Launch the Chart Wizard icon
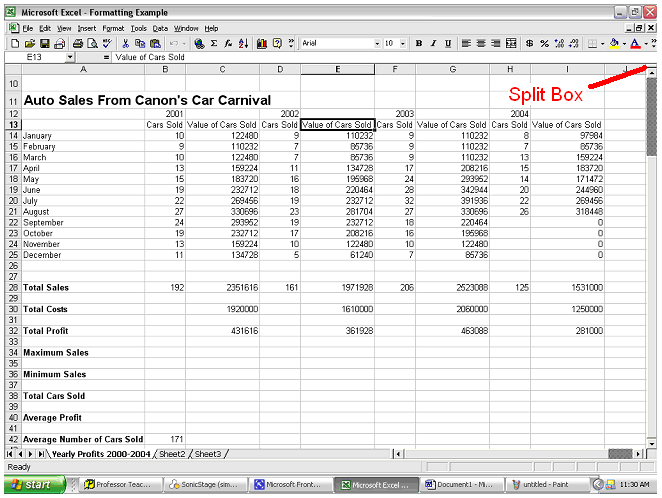Image resolution: width=662 pixels, height=498 pixels. point(262,44)
